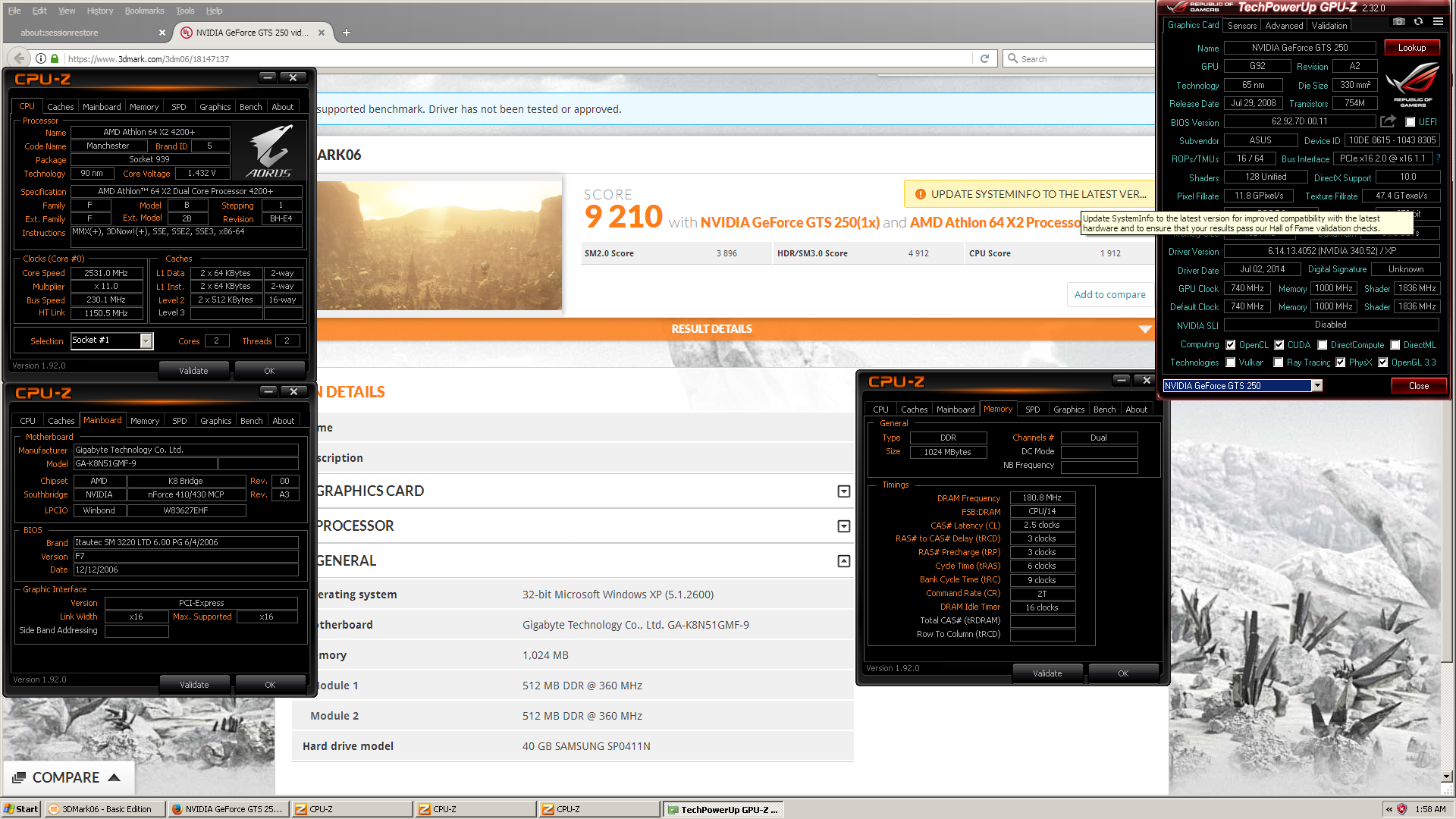Toggle the DirectML checkbox
Viewport: 1456px width, 819px height.
tap(1395, 345)
